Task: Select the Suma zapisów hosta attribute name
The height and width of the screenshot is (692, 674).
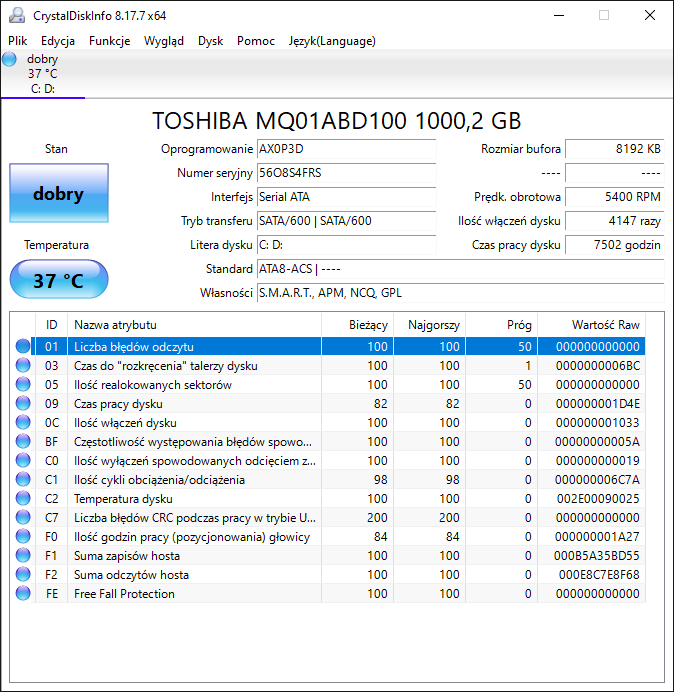Action: click(127, 556)
